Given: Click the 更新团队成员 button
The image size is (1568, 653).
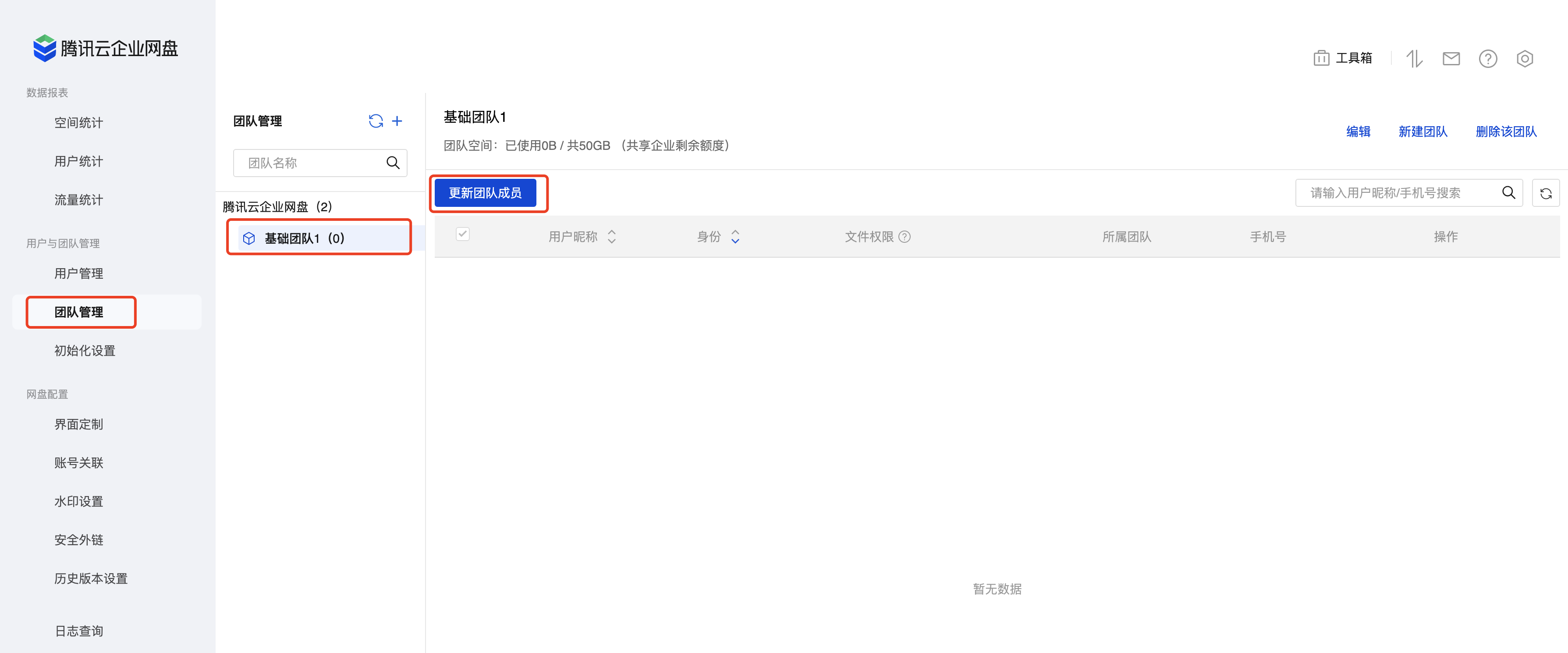Looking at the screenshot, I should click(485, 193).
